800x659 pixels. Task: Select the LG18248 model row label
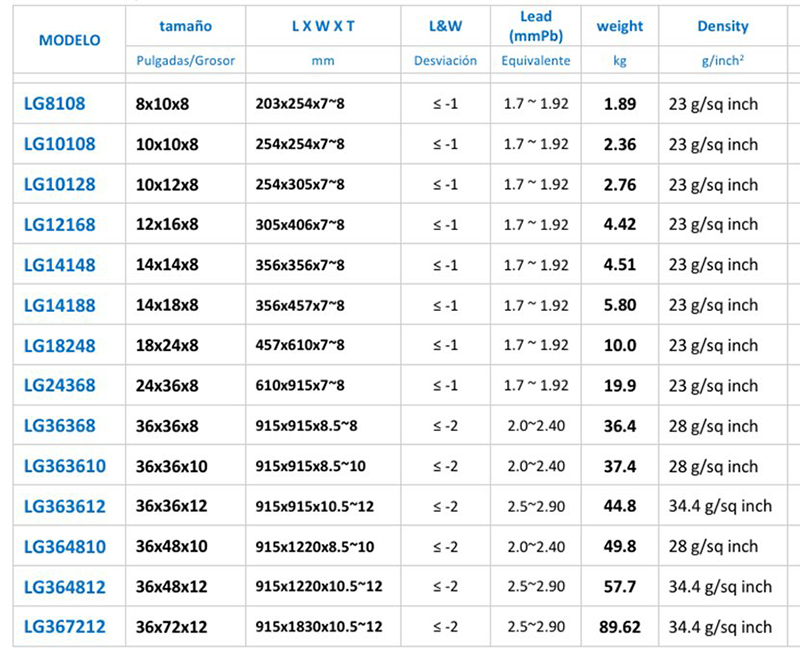(x=59, y=345)
